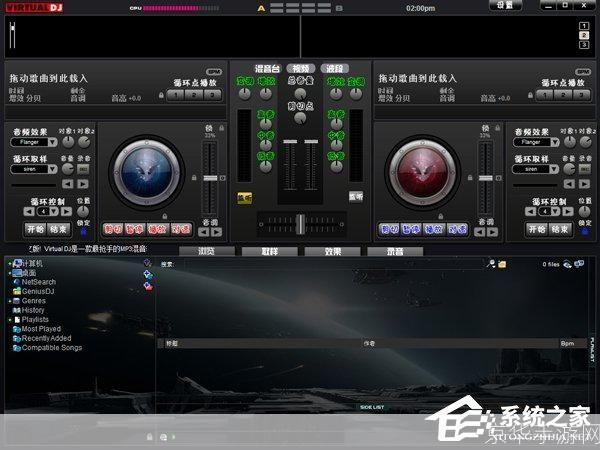Viewport: 600px width, 450px height.
Task: Click the left deck 剪切 cue button
Action: pos(113,229)
